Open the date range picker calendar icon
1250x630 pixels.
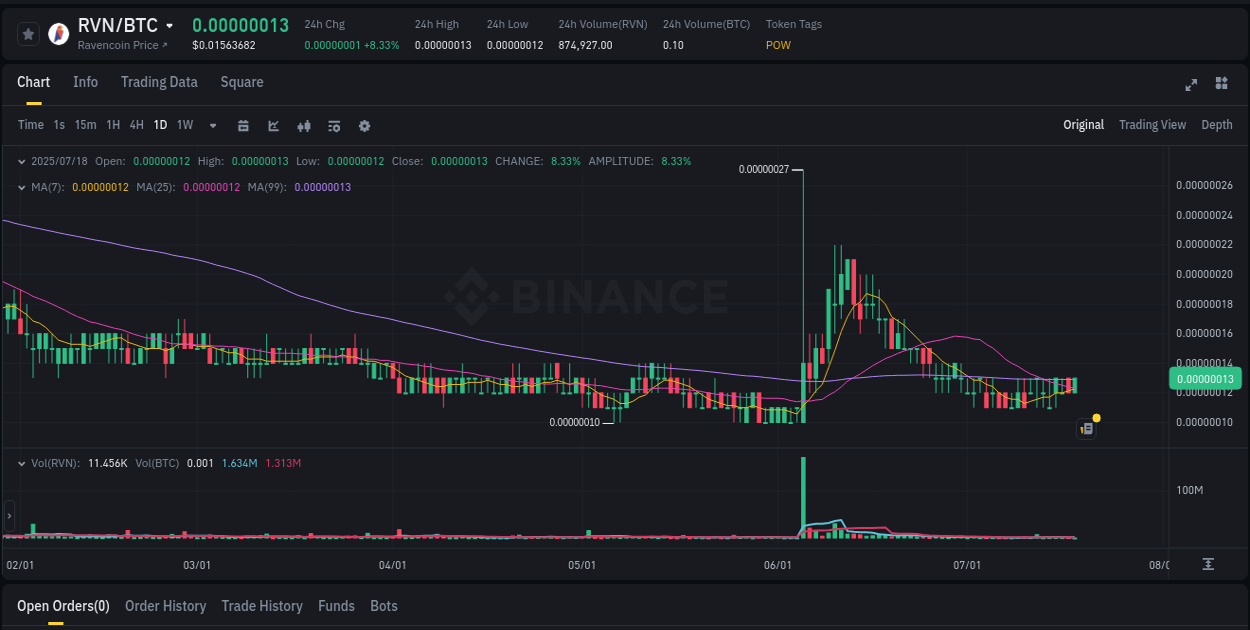coord(244,125)
